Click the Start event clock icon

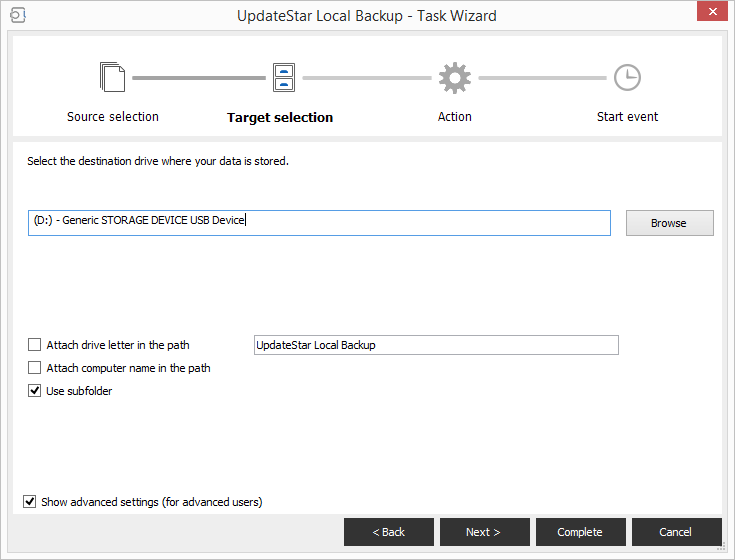(x=627, y=78)
